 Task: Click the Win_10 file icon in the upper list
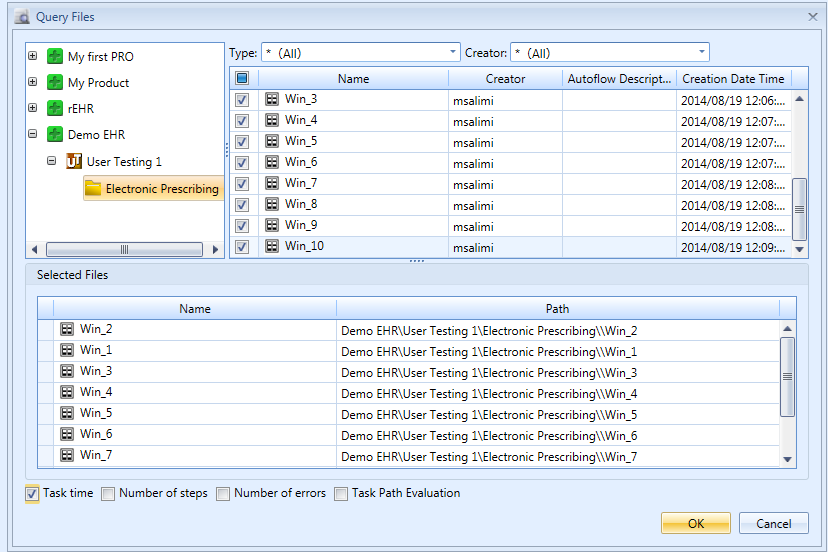tap(272, 246)
